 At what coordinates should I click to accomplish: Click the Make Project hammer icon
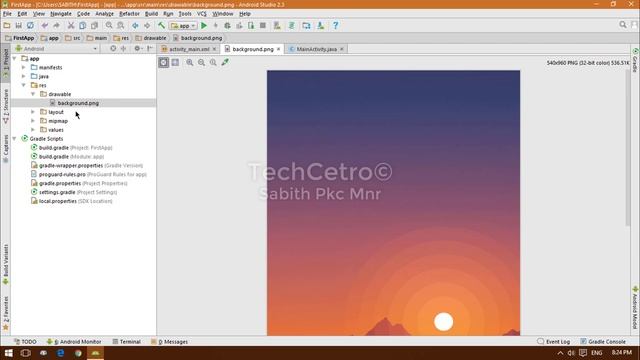161,25
